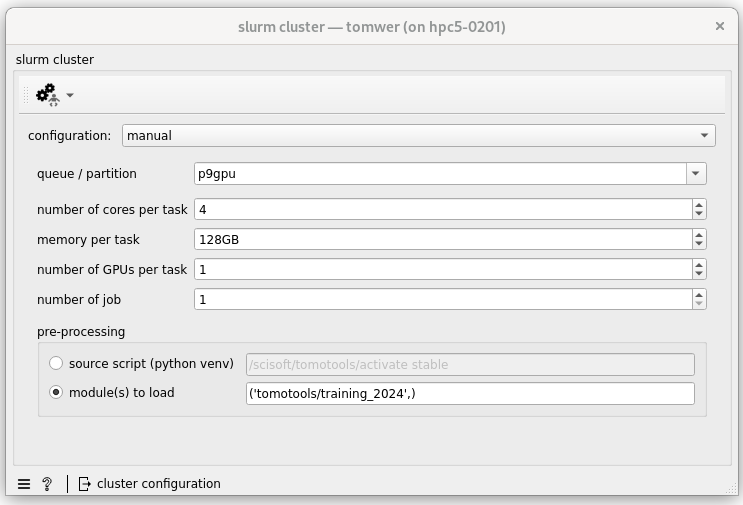
Task: Decrease number of GPUs per task
Action: pos(699,274)
